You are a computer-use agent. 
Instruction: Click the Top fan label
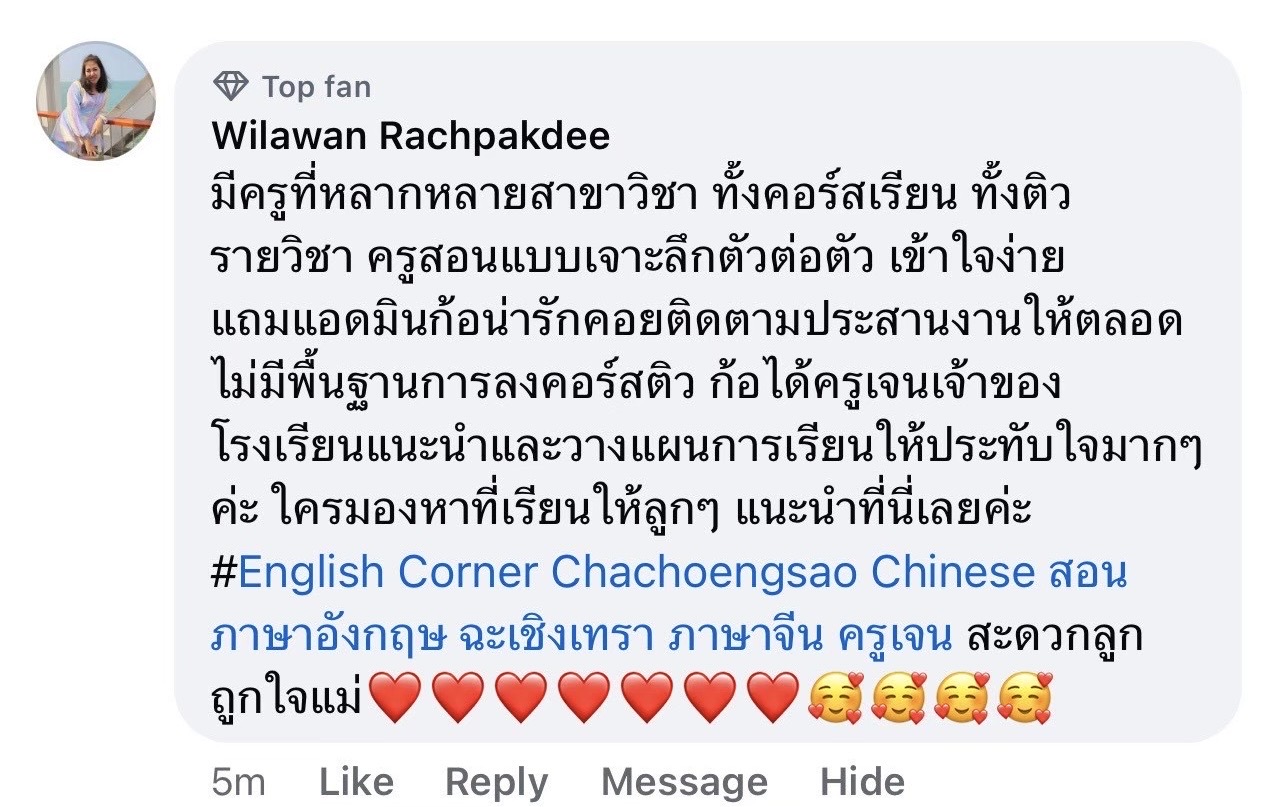click(x=316, y=87)
